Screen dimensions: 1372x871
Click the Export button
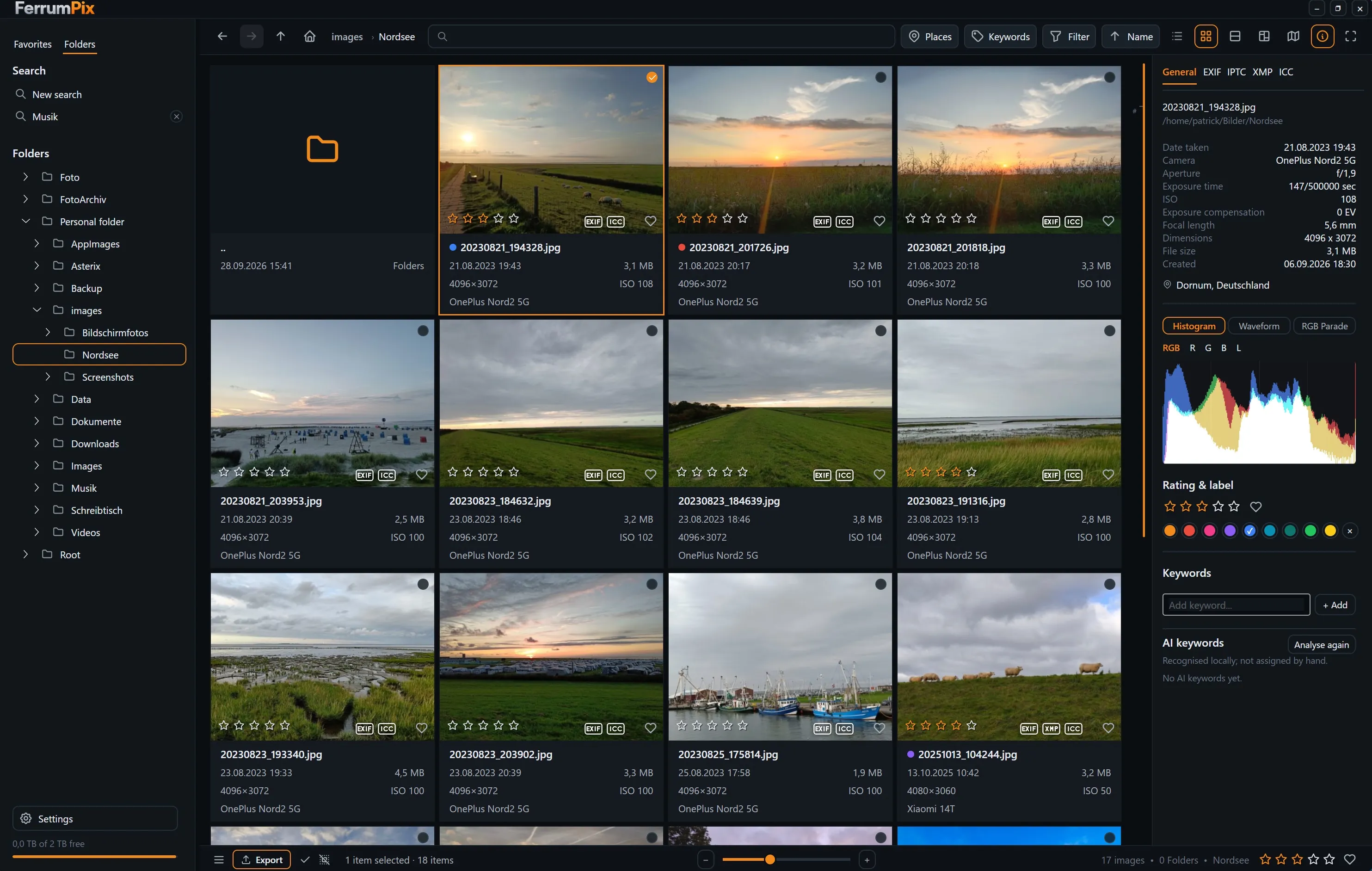click(262, 859)
